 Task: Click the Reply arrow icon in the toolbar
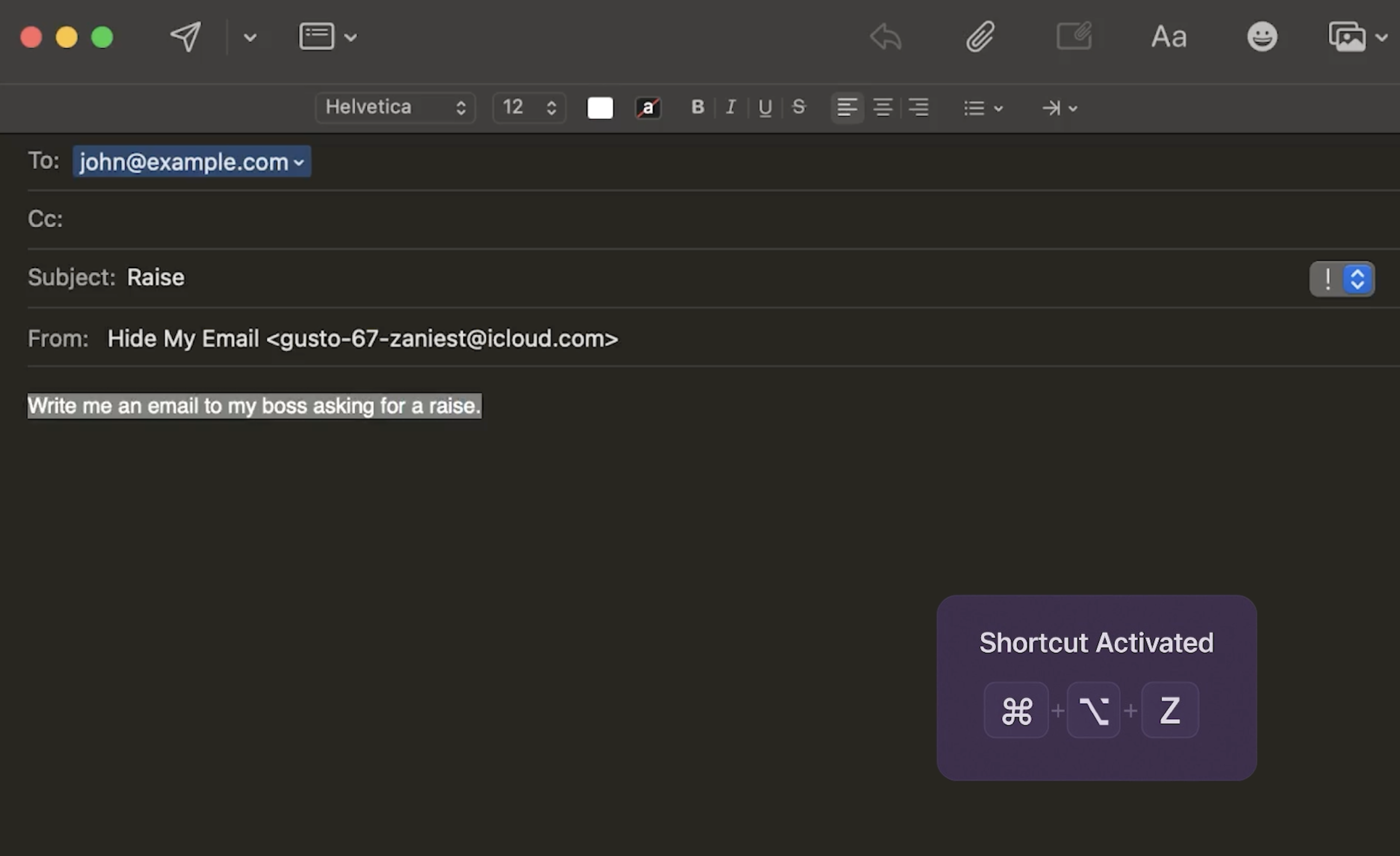886,37
